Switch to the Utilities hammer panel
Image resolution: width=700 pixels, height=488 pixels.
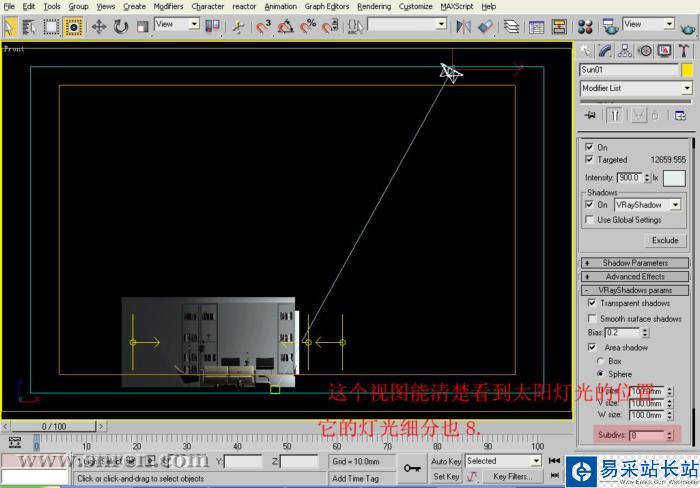coord(684,51)
